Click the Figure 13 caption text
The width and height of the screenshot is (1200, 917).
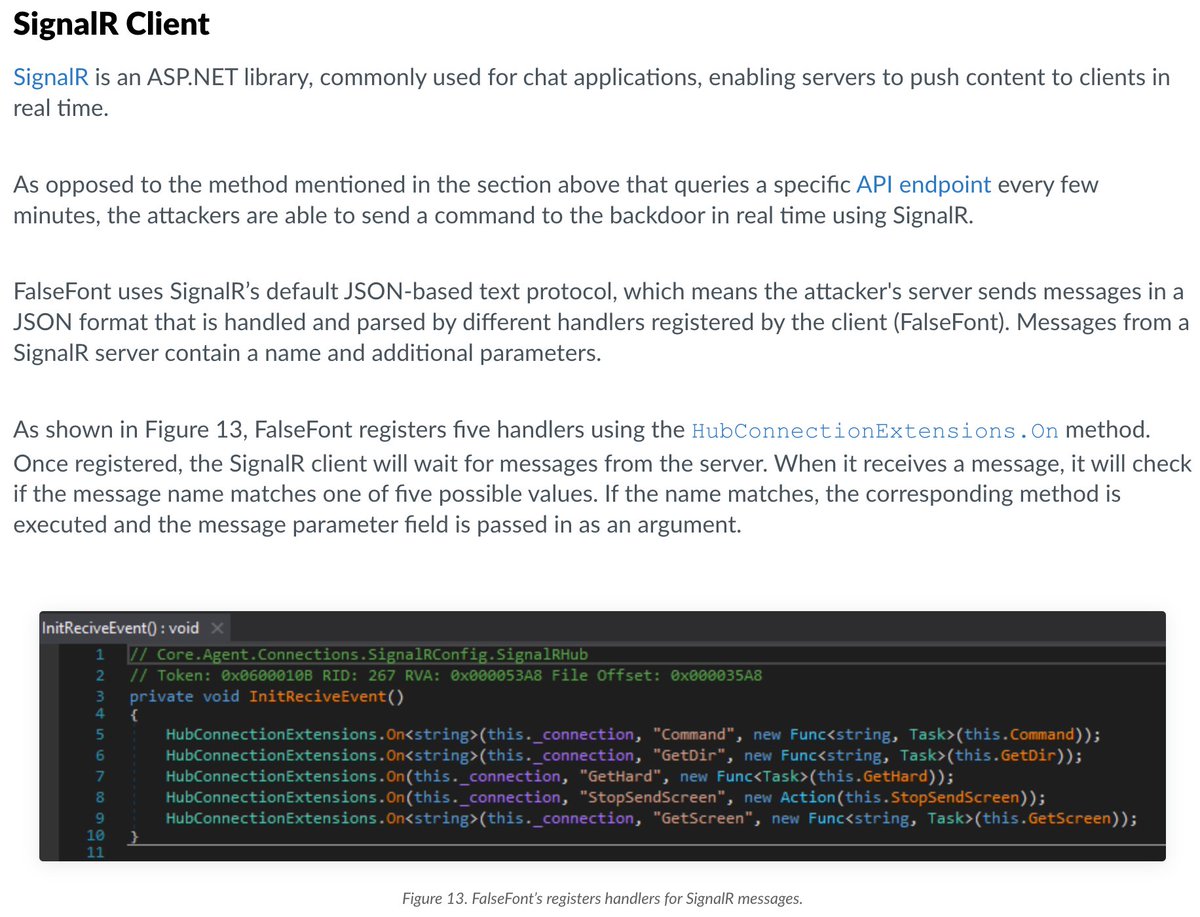(602, 898)
